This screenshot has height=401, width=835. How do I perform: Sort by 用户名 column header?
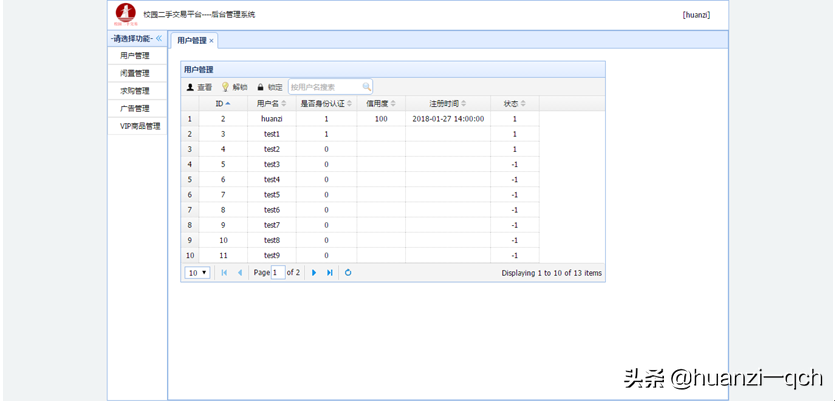pos(272,103)
